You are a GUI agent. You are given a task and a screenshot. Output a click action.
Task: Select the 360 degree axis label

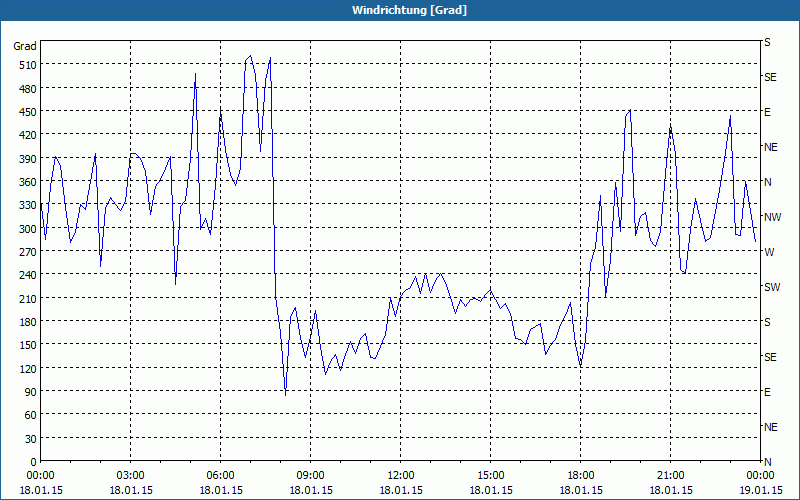click(x=29, y=182)
